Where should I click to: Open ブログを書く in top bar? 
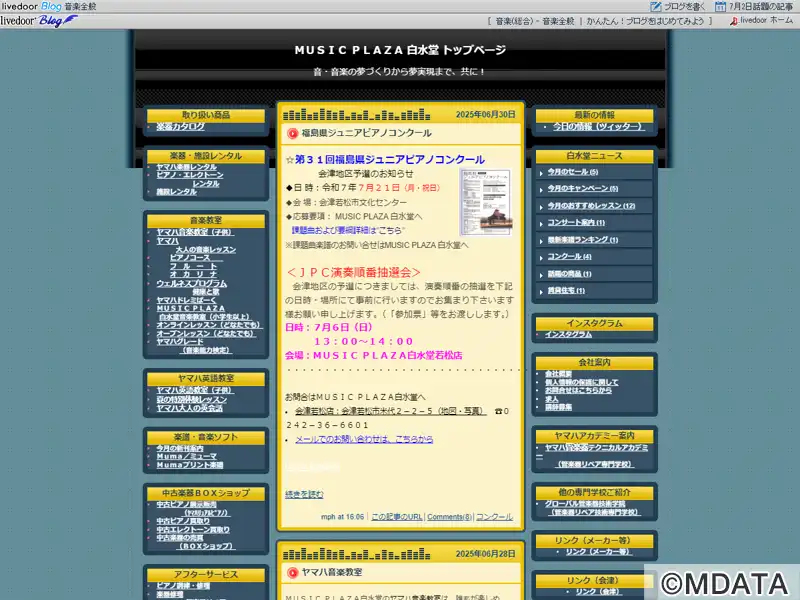[684, 7]
